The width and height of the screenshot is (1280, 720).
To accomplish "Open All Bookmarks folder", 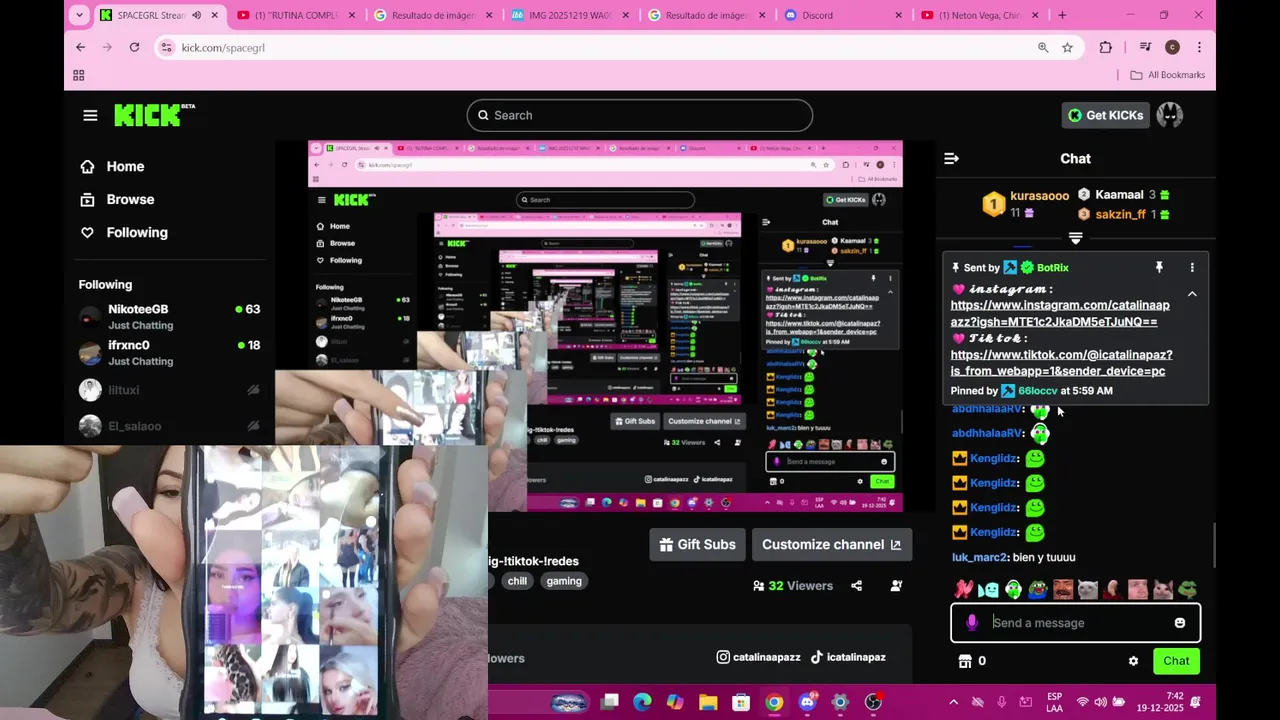I will [x=1167, y=75].
